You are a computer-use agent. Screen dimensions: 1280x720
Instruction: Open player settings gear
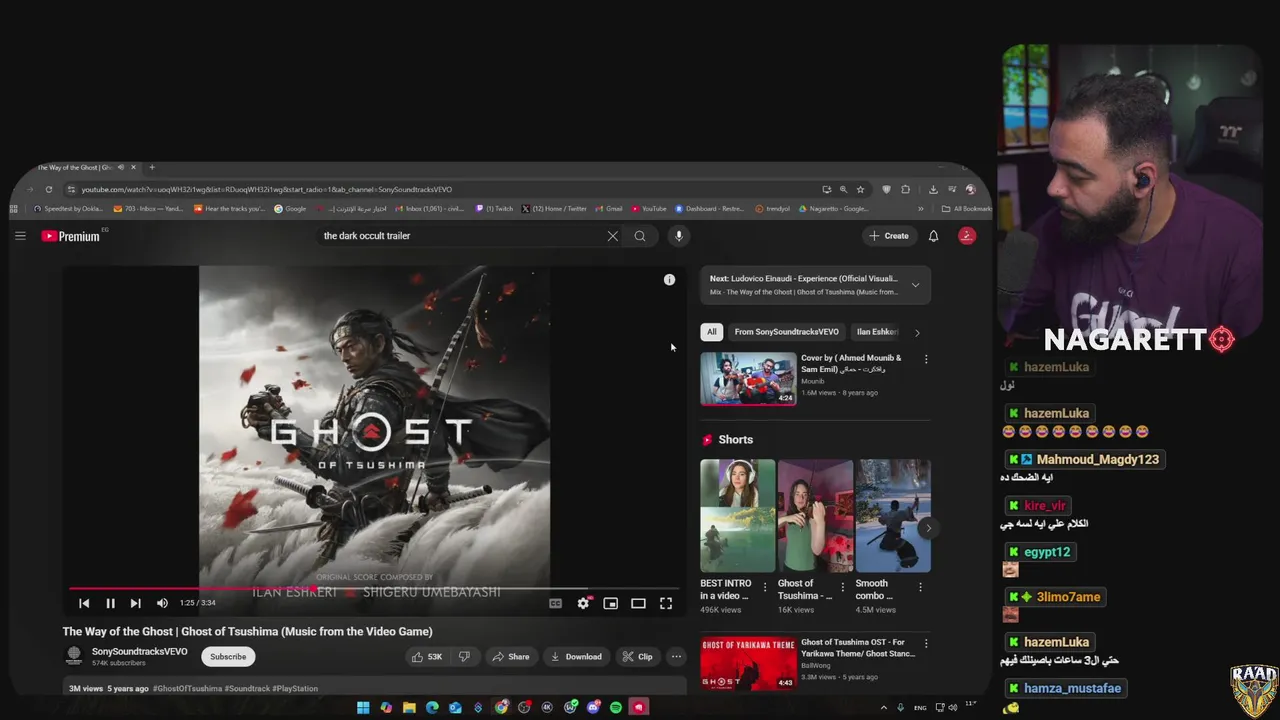tap(583, 603)
